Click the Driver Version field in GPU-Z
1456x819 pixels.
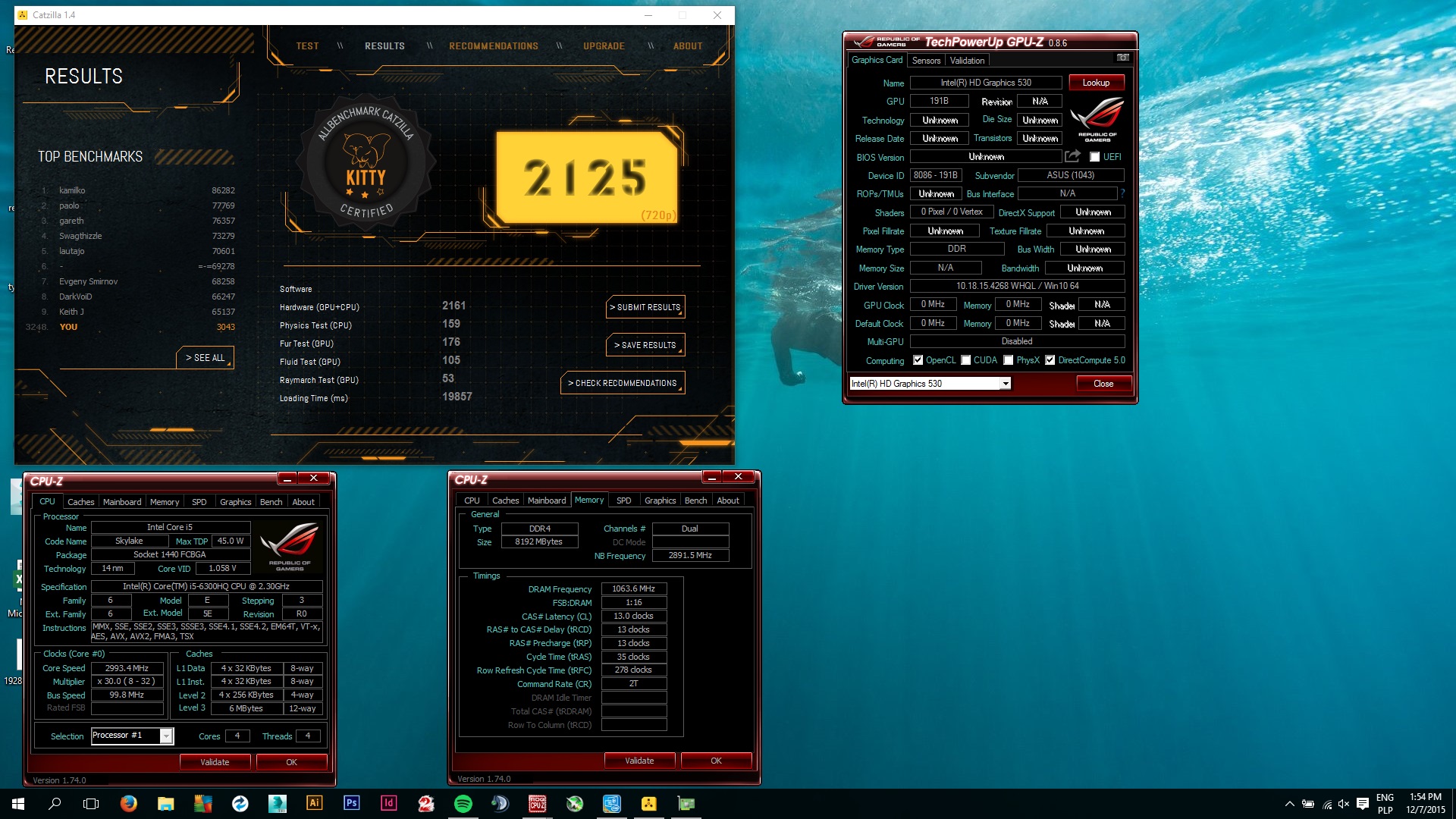click(1017, 286)
